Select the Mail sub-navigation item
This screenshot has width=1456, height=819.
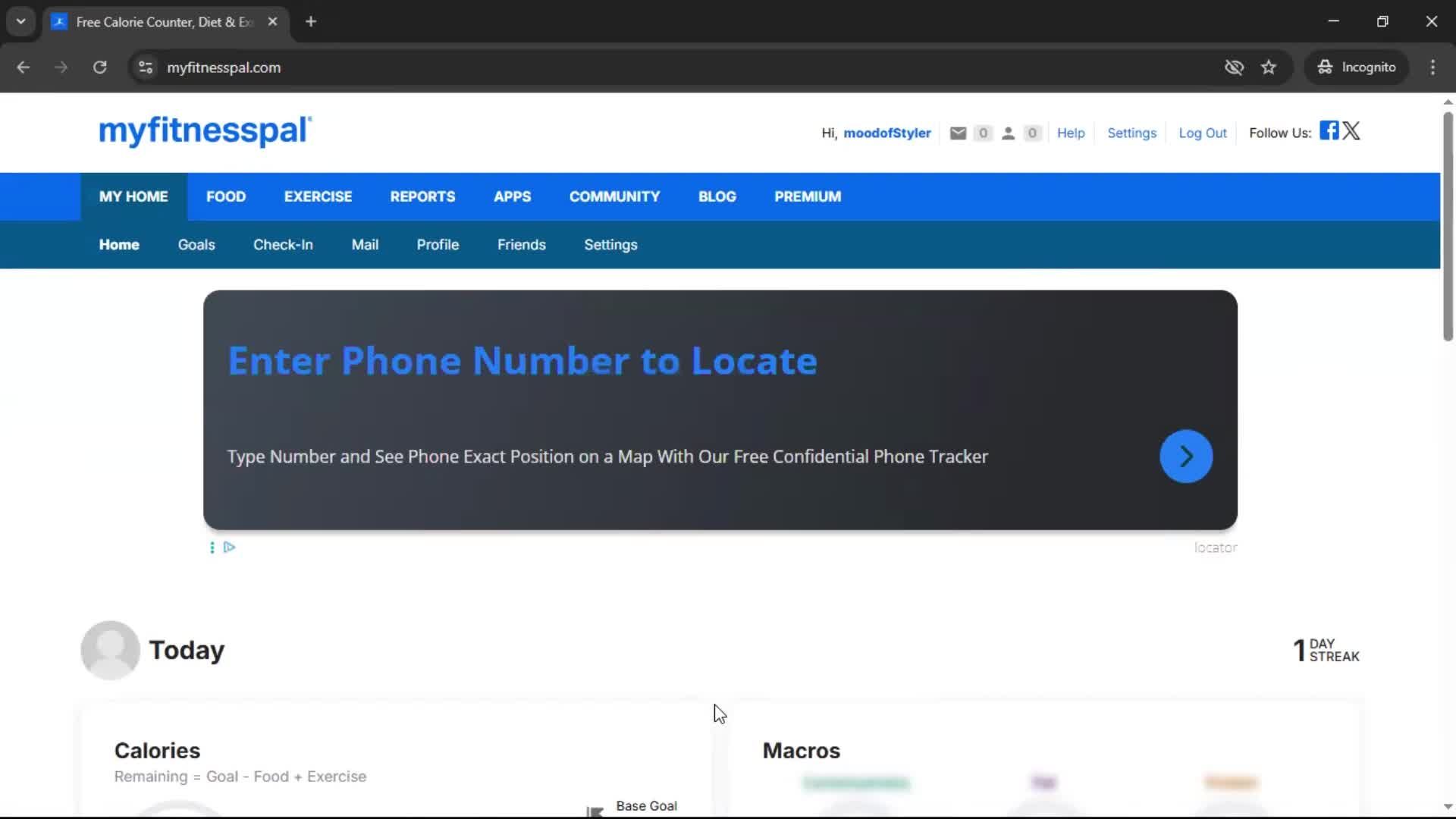[365, 245]
